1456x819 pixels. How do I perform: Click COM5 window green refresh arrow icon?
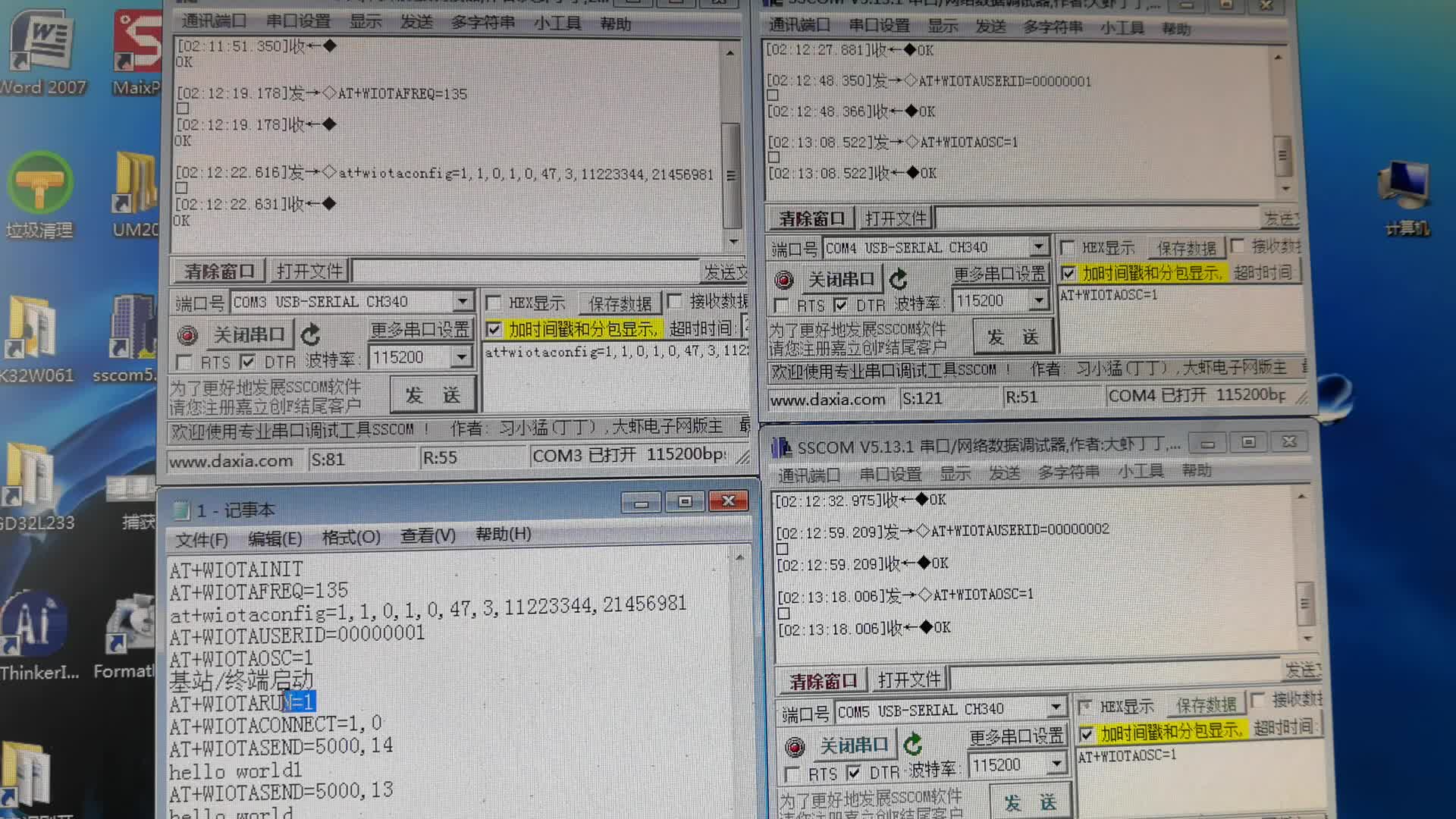point(913,745)
